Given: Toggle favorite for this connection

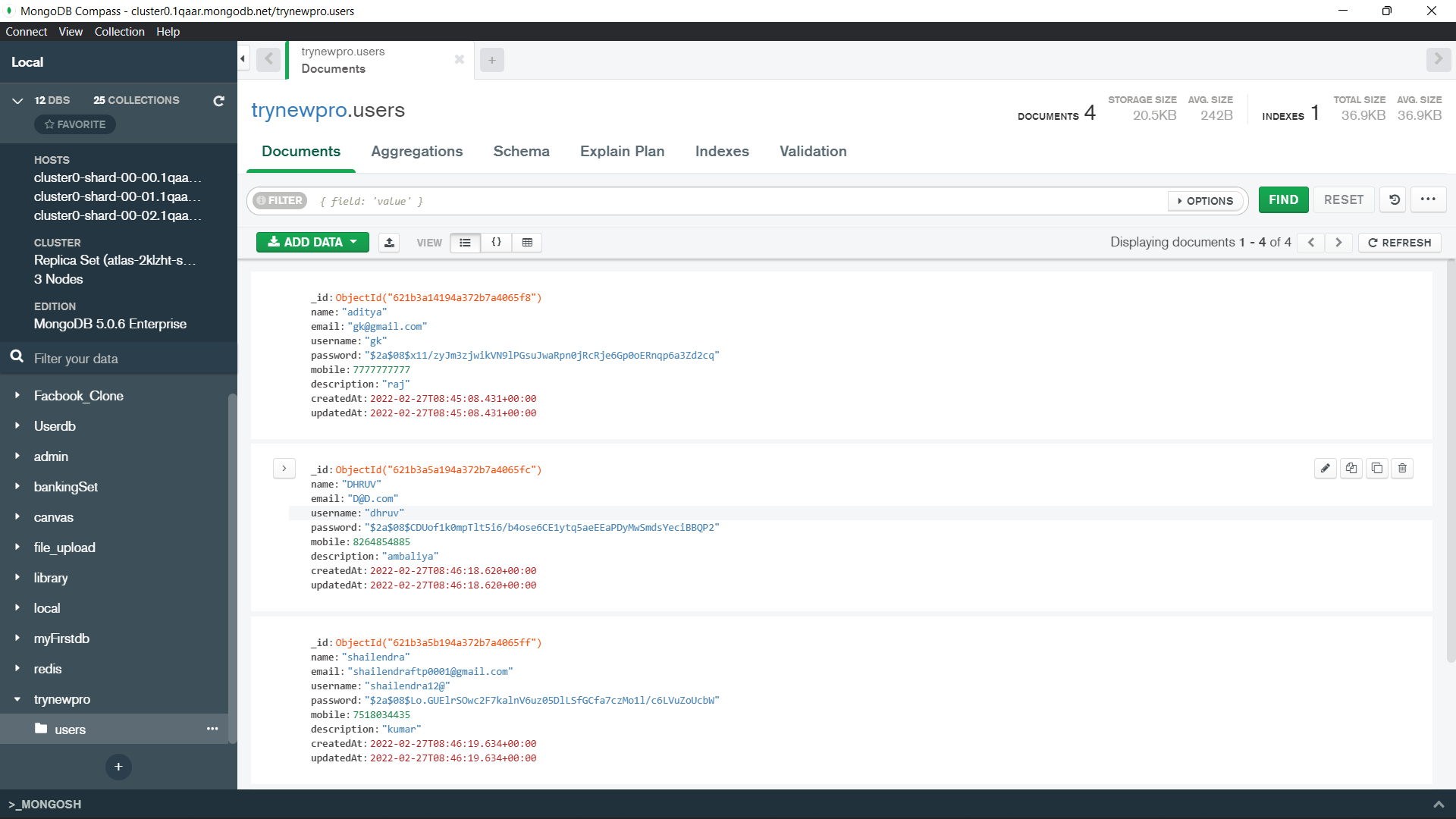Looking at the screenshot, I should [74, 124].
